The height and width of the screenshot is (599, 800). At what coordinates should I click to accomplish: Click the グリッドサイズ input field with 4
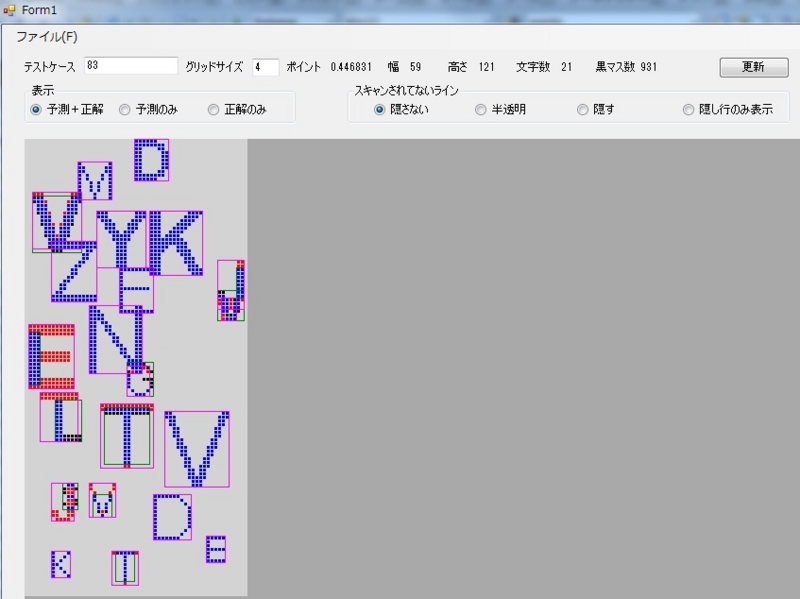click(265, 67)
